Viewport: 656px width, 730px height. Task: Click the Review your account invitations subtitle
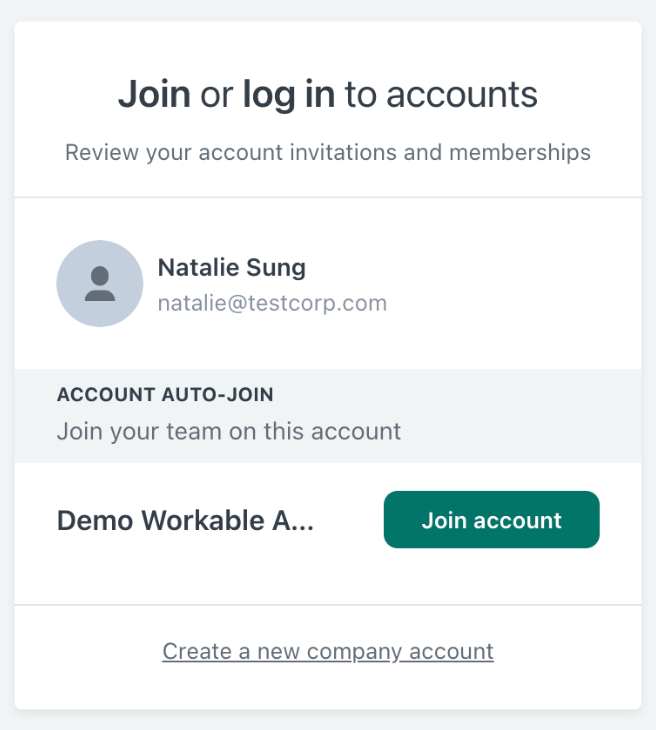pyautogui.click(x=328, y=152)
